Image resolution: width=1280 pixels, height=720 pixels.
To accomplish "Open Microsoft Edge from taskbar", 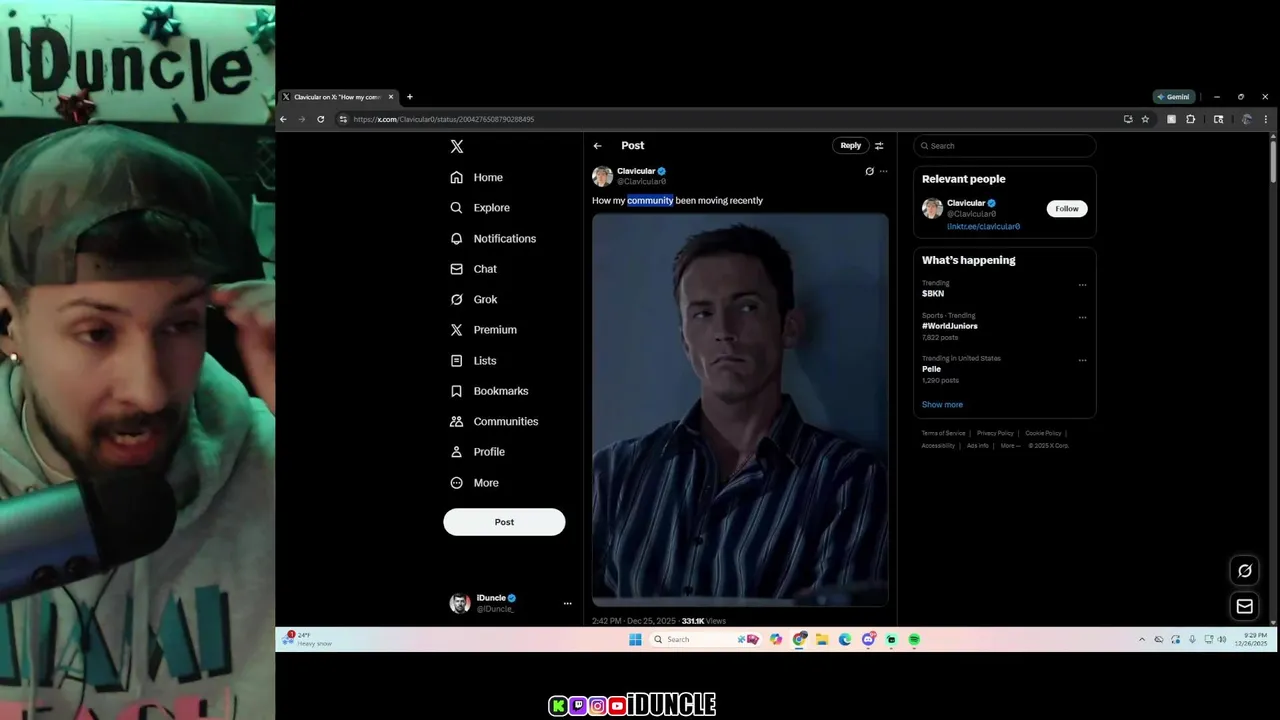I will point(845,640).
